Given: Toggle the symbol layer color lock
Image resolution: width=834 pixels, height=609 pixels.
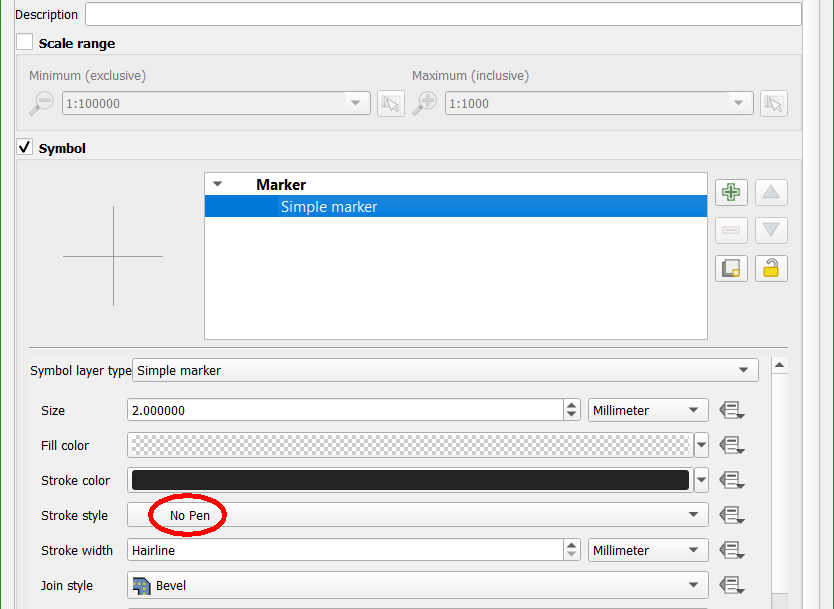Looking at the screenshot, I should (771, 269).
